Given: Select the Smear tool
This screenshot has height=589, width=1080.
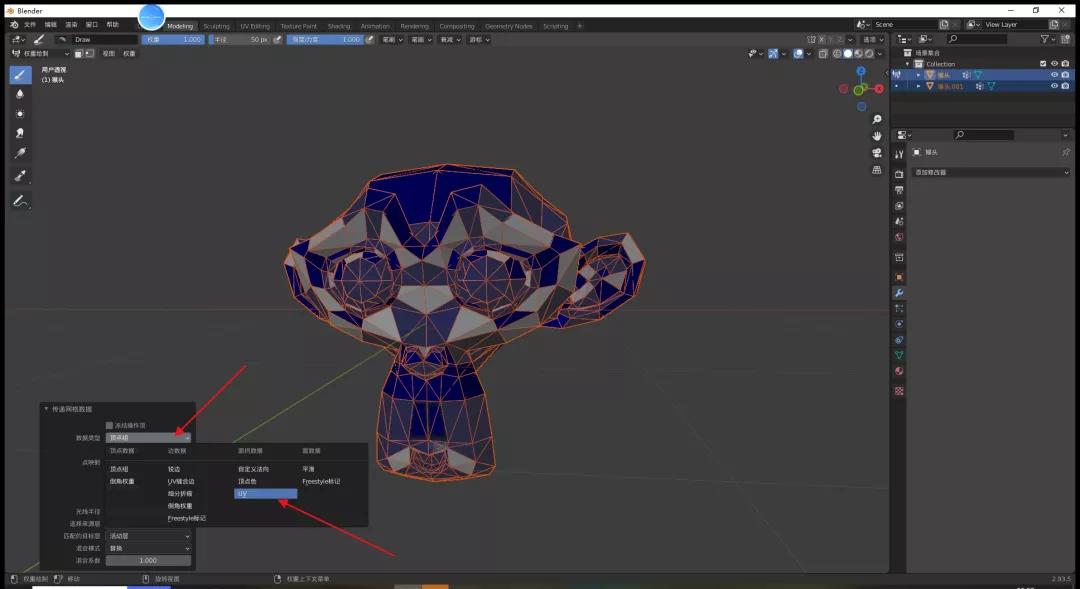Looking at the screenshot, I should pos(20,133).
